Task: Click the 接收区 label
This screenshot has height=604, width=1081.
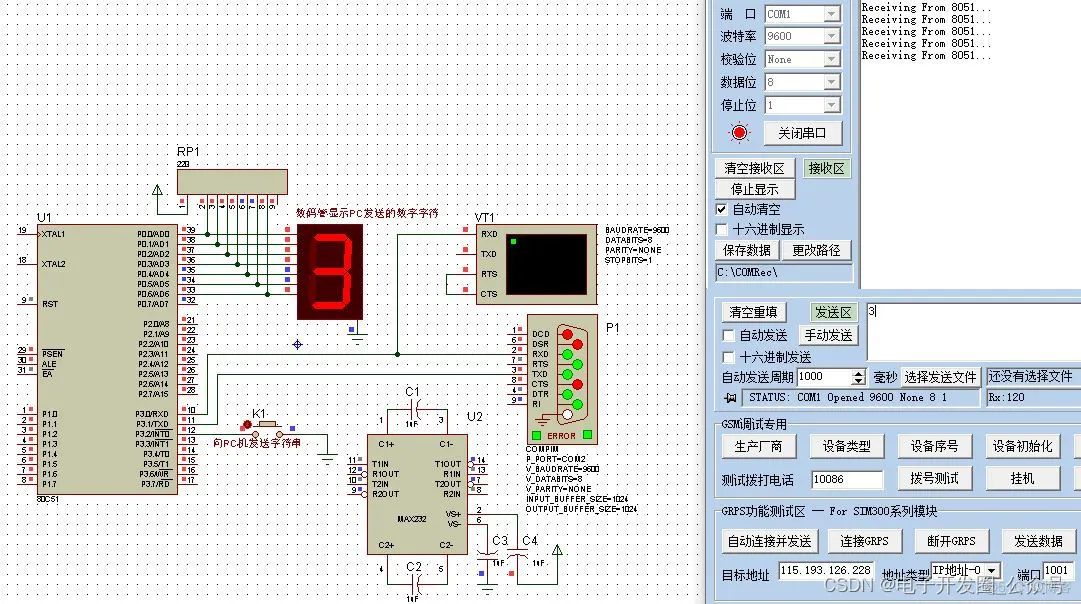Action: [x=826, y=168]
